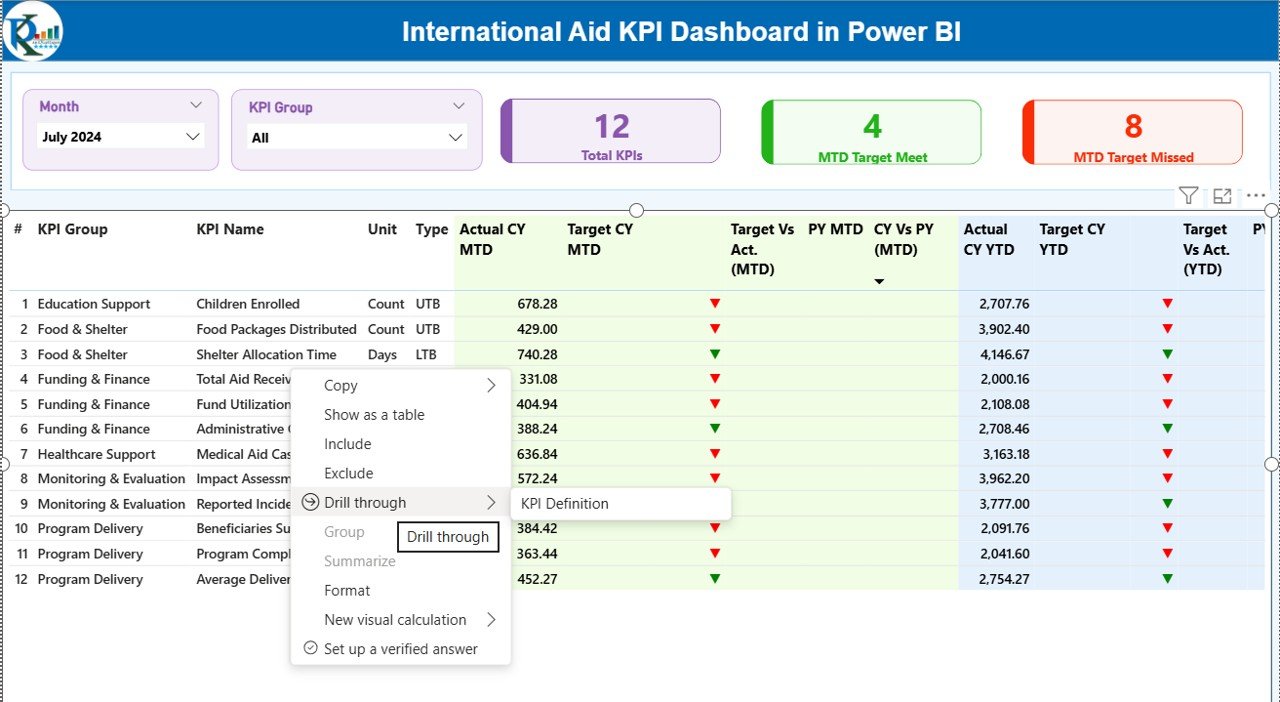The height and width of the screenshot is (702, 1280).
Task: Click the sort arrow under CY Vs PY (MTD)
Action: click(879, 282)
